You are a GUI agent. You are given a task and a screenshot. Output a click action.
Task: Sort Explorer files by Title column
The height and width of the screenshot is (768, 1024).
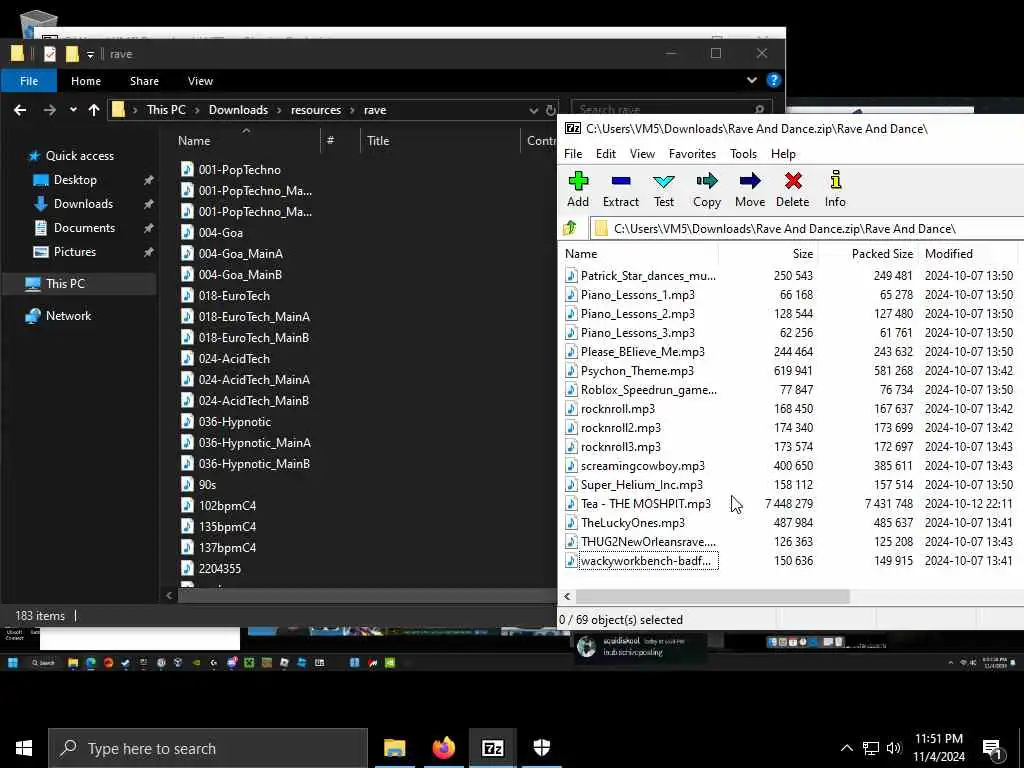click(x=441, y=141)
